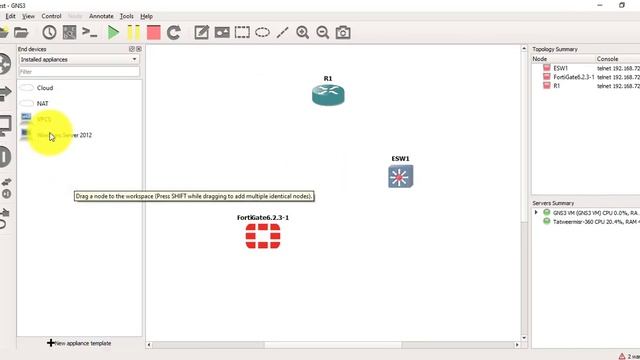
Task: Select the draw ellipse tool
Action: tap(262, 32)
